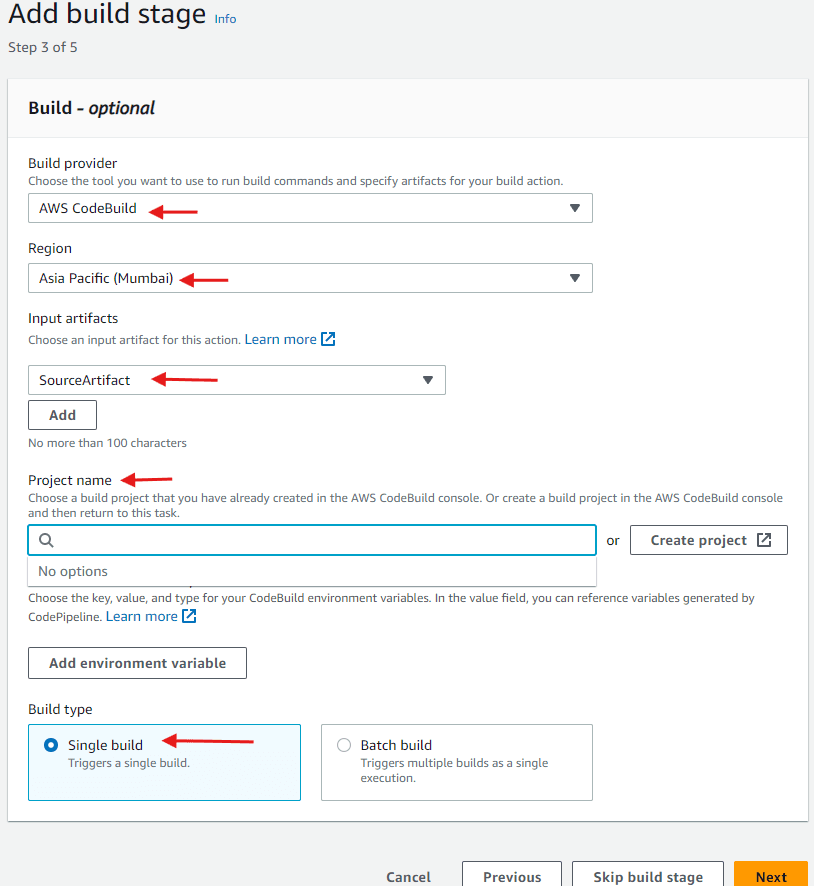
Task: Open Learn more link for input artifacts
Action: (x=280, y=339)
